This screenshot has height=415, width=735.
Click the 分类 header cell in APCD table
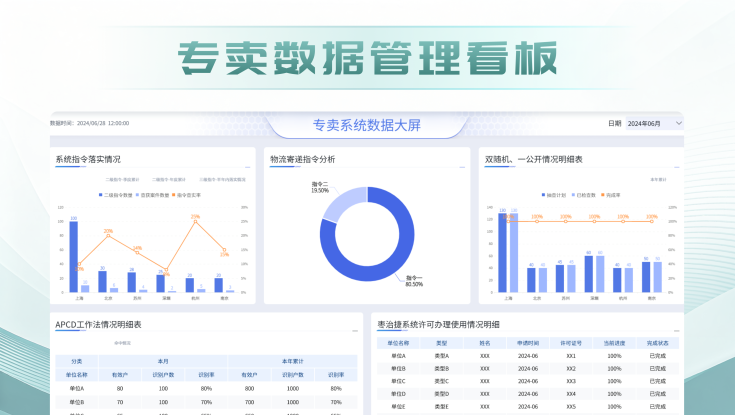pyautogui.click(x=77, y=361)
